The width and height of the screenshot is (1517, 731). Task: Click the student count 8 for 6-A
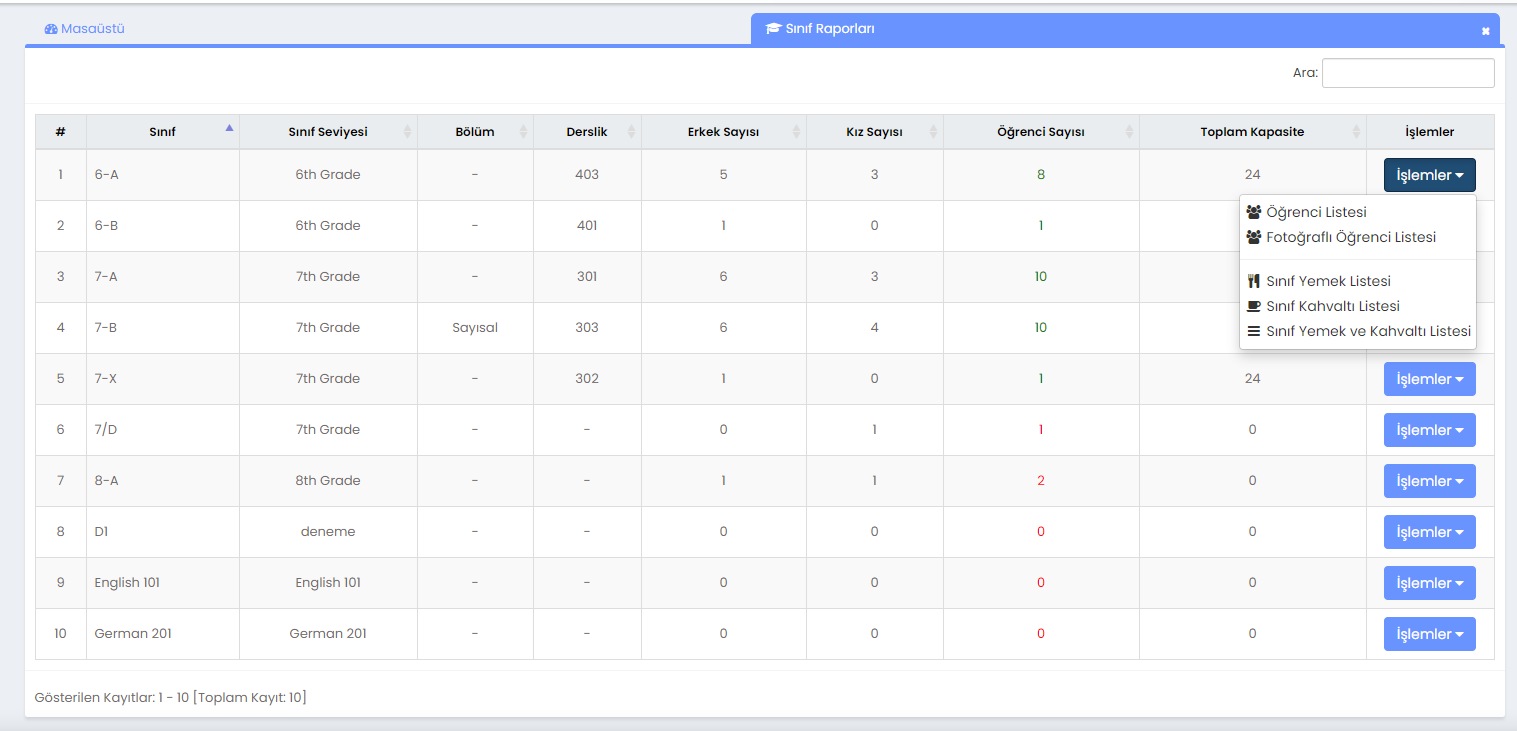(x=1041, y=175)
